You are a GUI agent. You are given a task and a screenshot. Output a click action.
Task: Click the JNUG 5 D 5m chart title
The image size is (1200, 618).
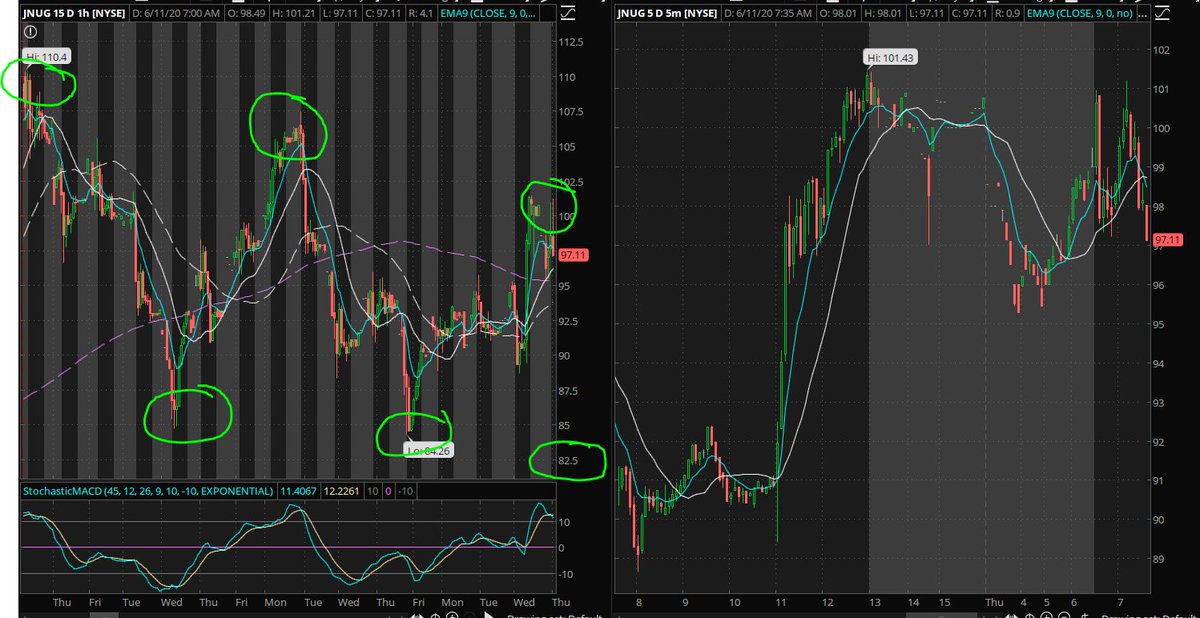tap(668, 13)
